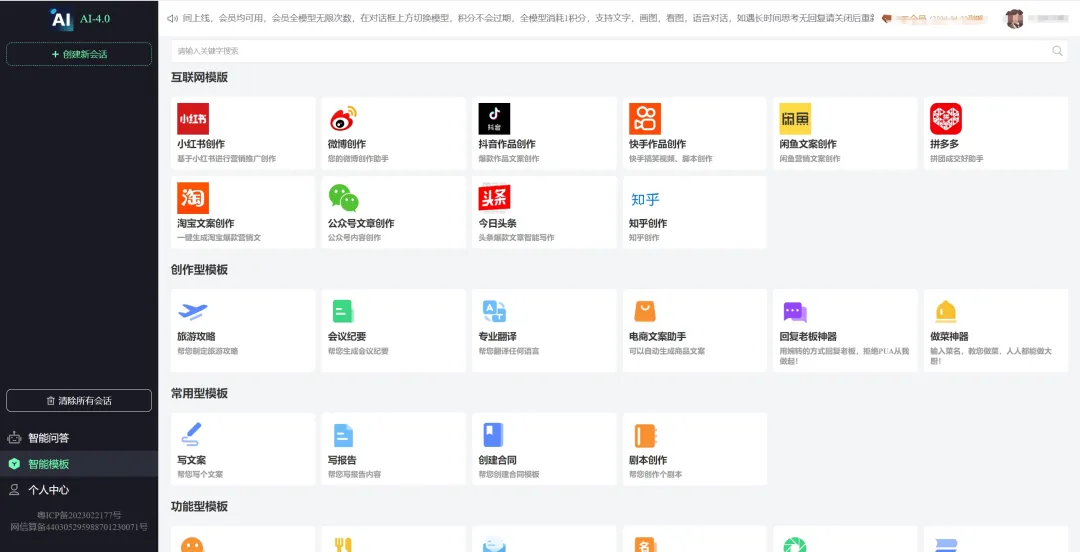The width and height of the screenshot is (1080, 552).
Task: Click the orange notebook icon for 剧本创作
Action: (x=645, y=435)
